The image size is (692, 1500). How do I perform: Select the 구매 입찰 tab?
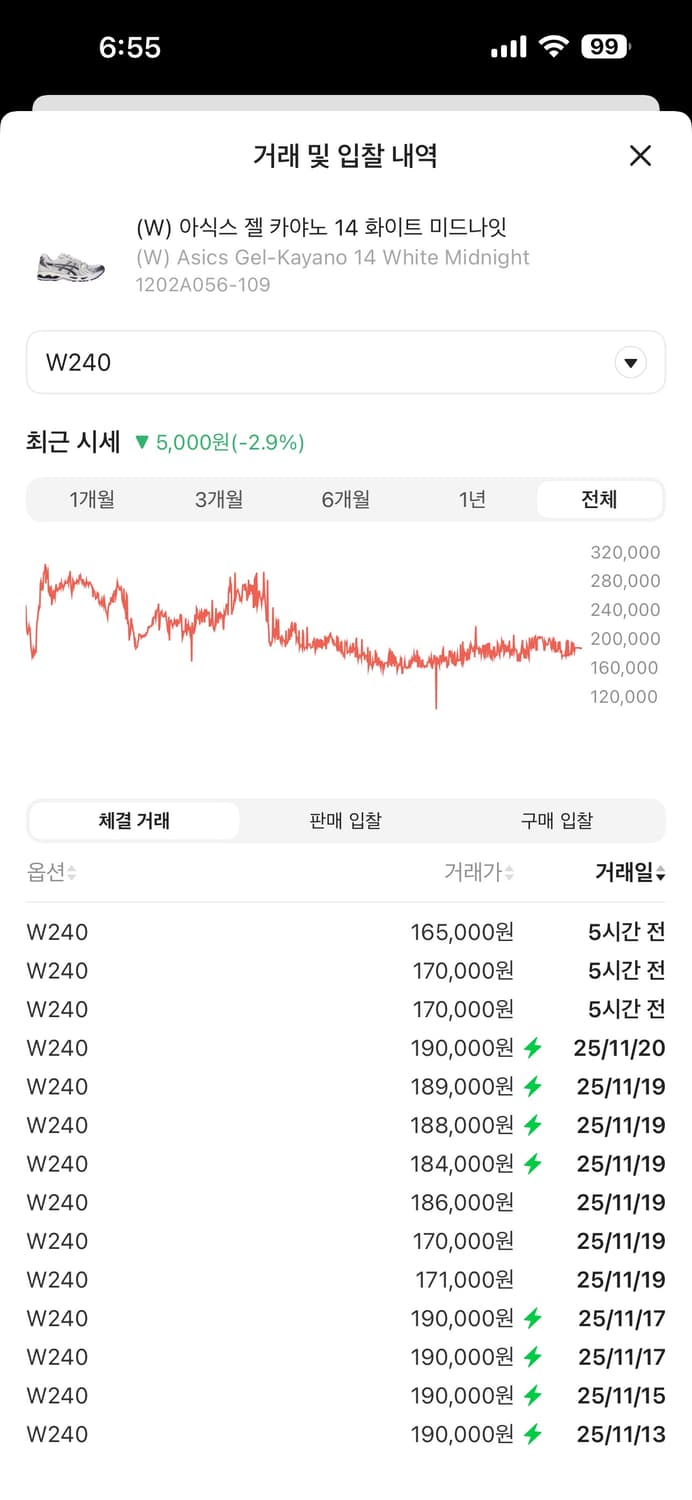557,820
